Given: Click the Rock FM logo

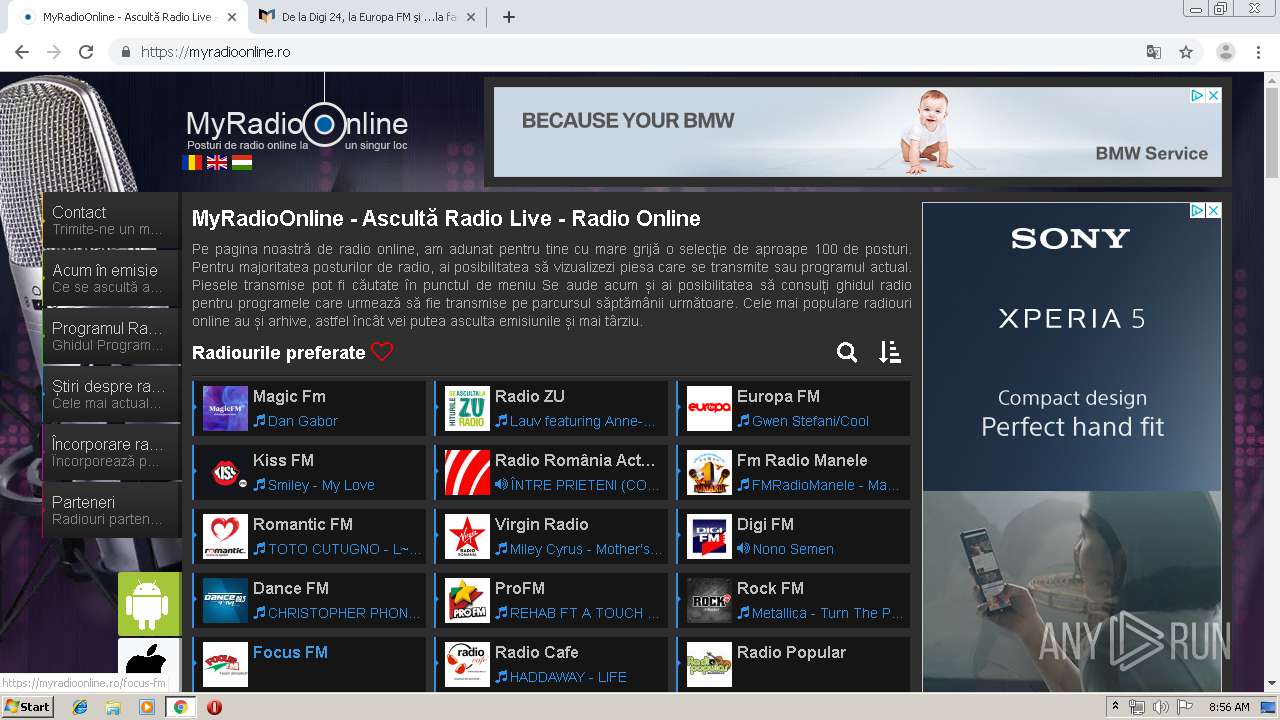Looking at the screenshot, I should click(709, 601).
